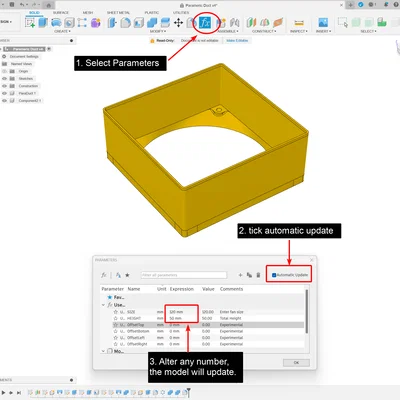Image resolution: width=400 pixels, height=400 pixels.
Task: Open the SELECT dropdown menu
Action: 368,31
